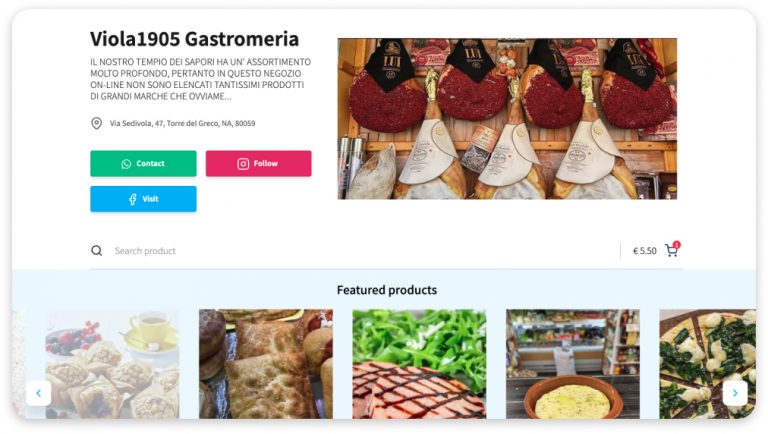Click the €5.50 cart total
The image size is (768, 434).
click(645, 251)
